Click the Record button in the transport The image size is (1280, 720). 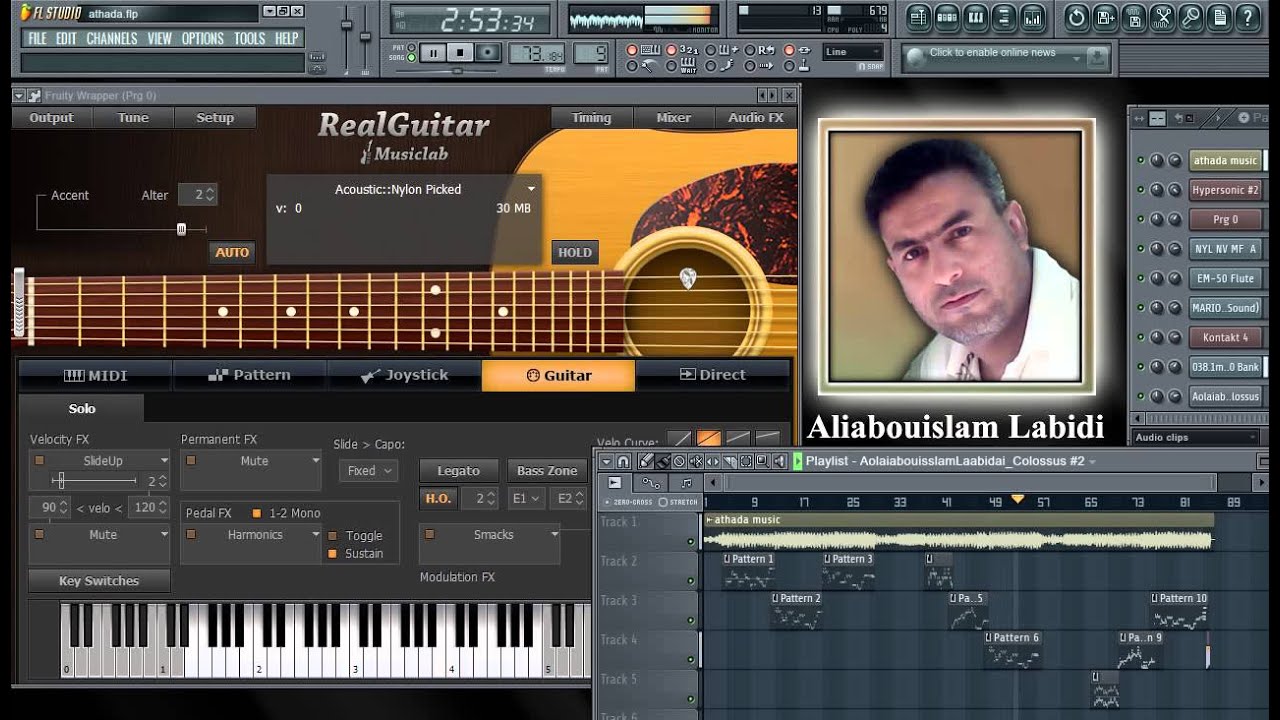pos(488,53)
